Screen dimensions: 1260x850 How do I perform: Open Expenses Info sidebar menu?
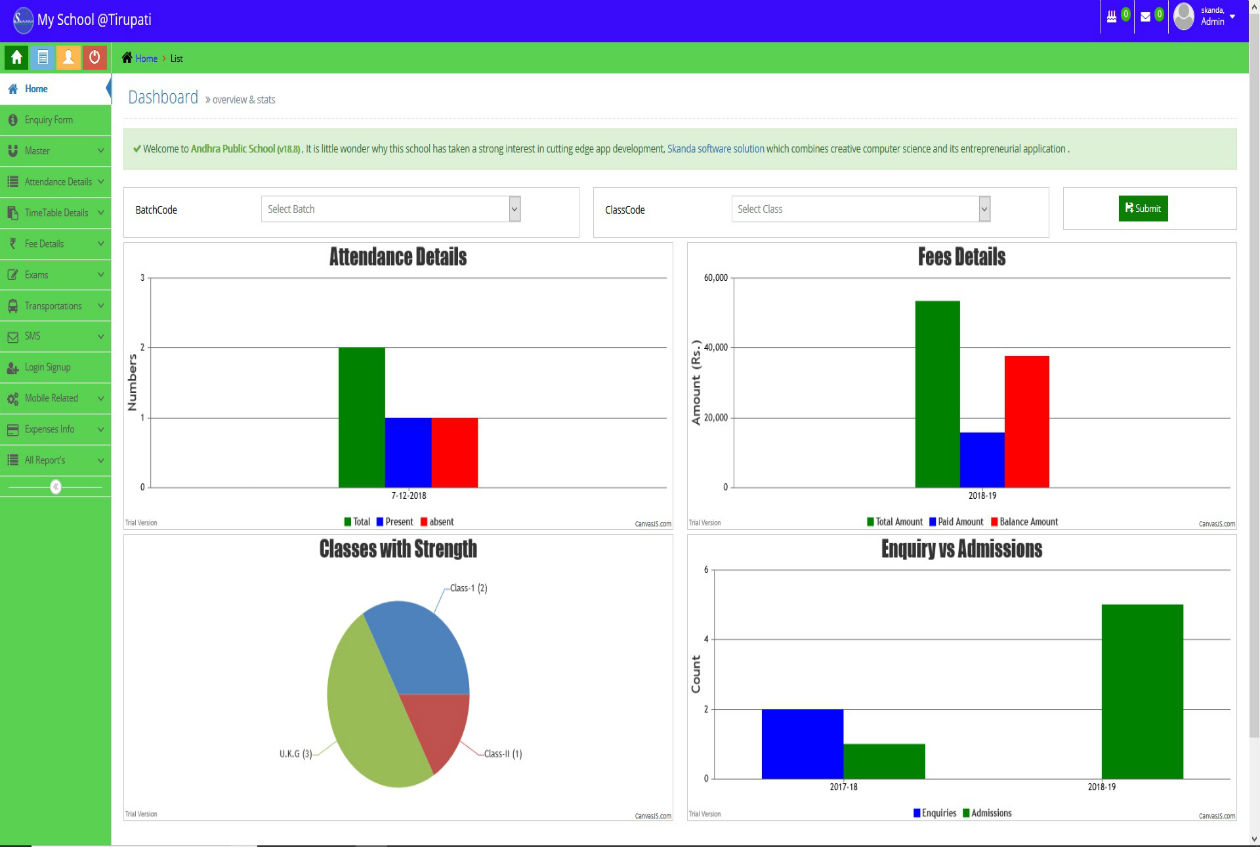(x=55, y=430)
